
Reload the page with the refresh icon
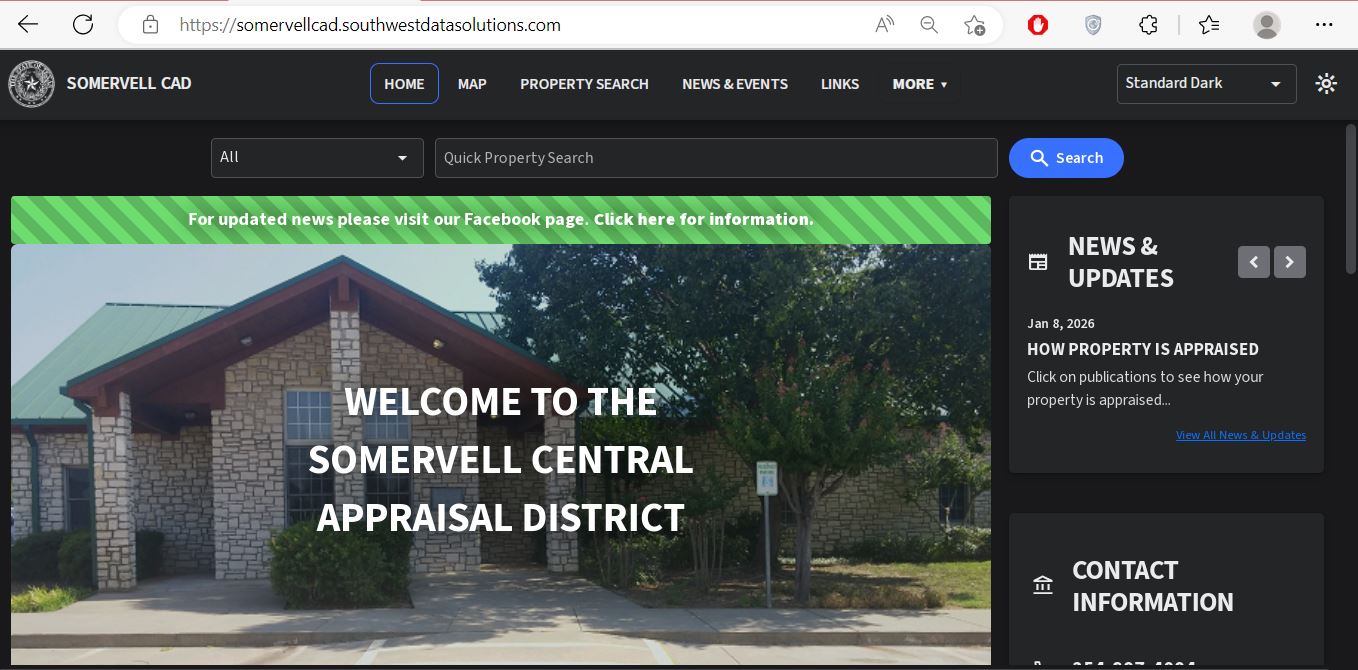83,25
